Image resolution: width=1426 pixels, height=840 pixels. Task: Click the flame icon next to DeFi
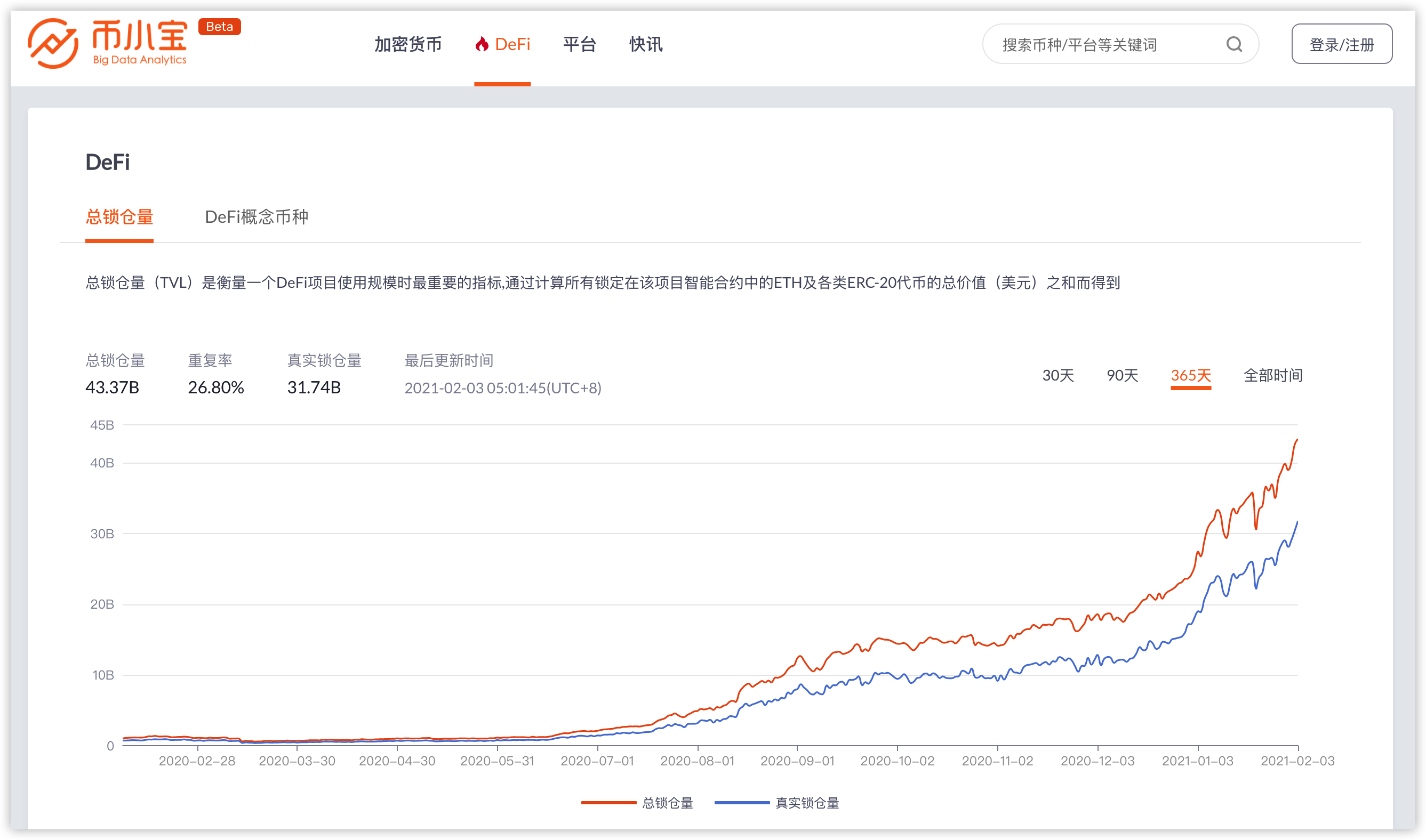pos(482,44)
